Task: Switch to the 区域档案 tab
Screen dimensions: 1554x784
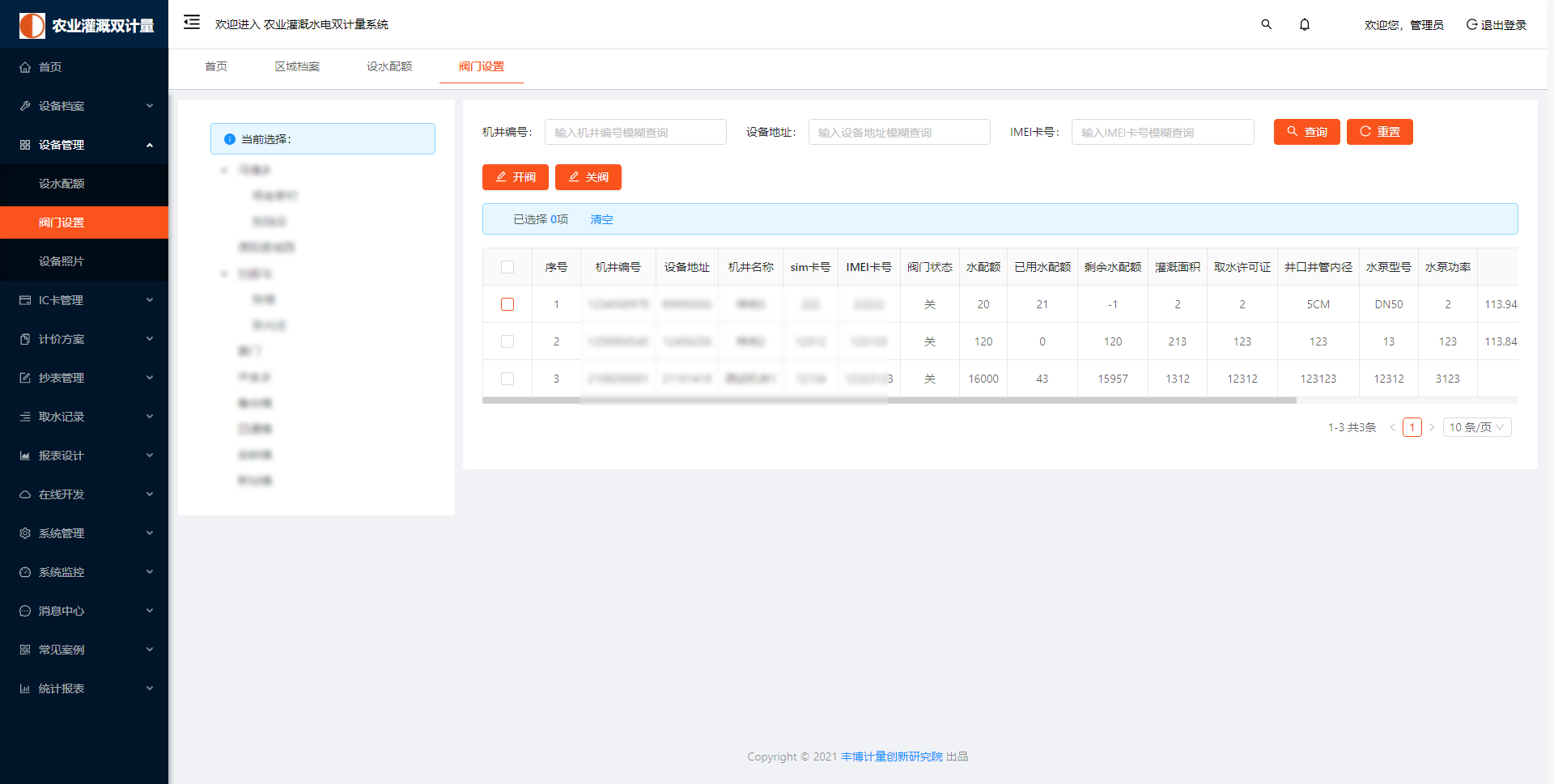Action: pos(297,66)
